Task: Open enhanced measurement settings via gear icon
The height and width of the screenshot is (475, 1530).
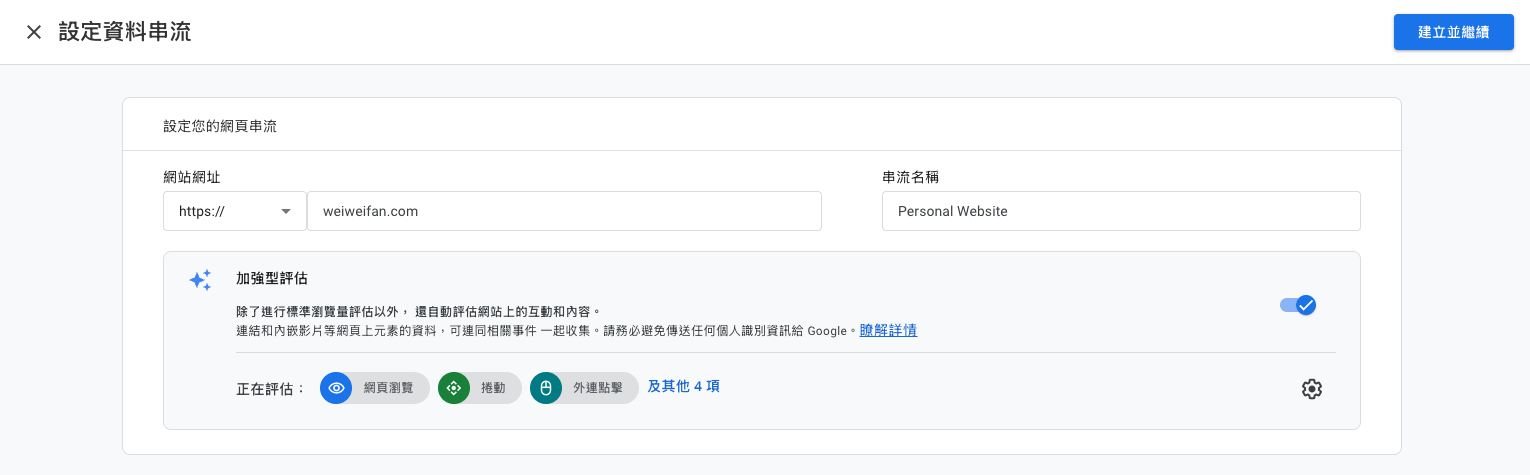Action: (1311, 389)
